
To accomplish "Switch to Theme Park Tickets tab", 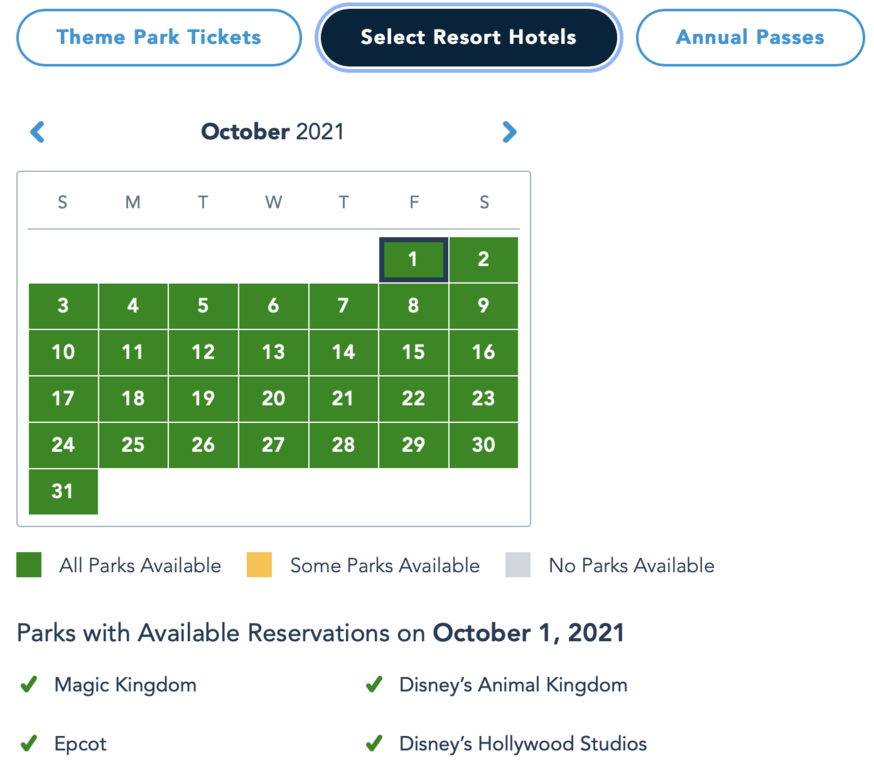I will [159, 38].
